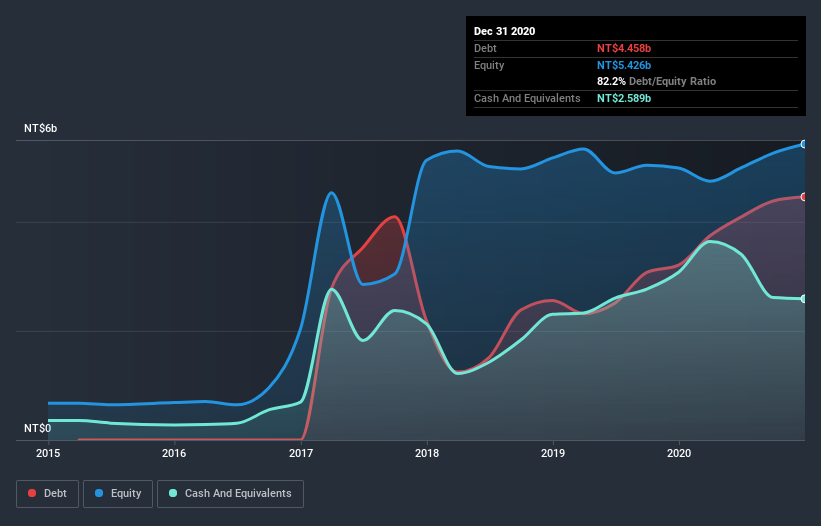Click the 2018 x-axis label

(427, 453)
